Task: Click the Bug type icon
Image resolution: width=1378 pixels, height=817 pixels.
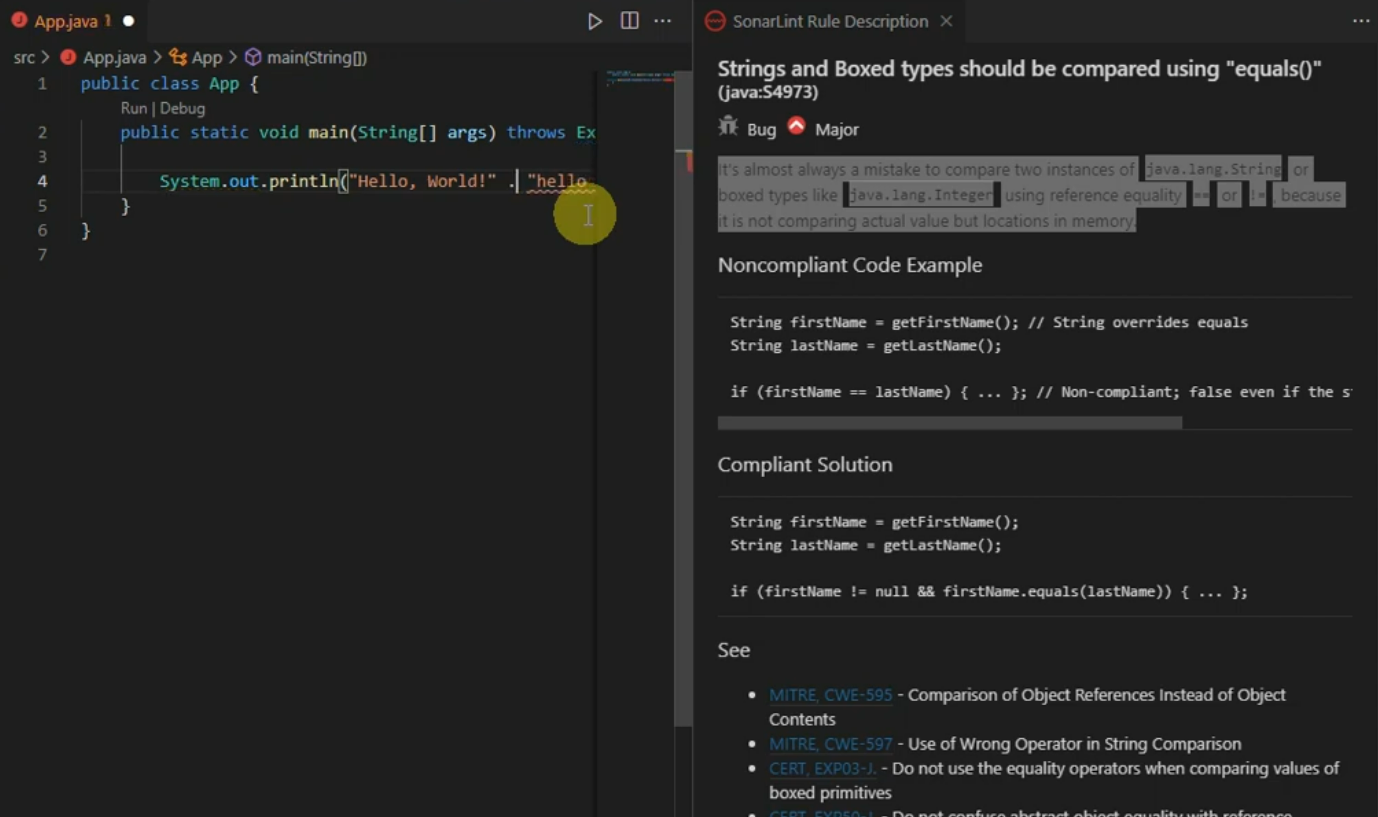Action: pos(728,127)
